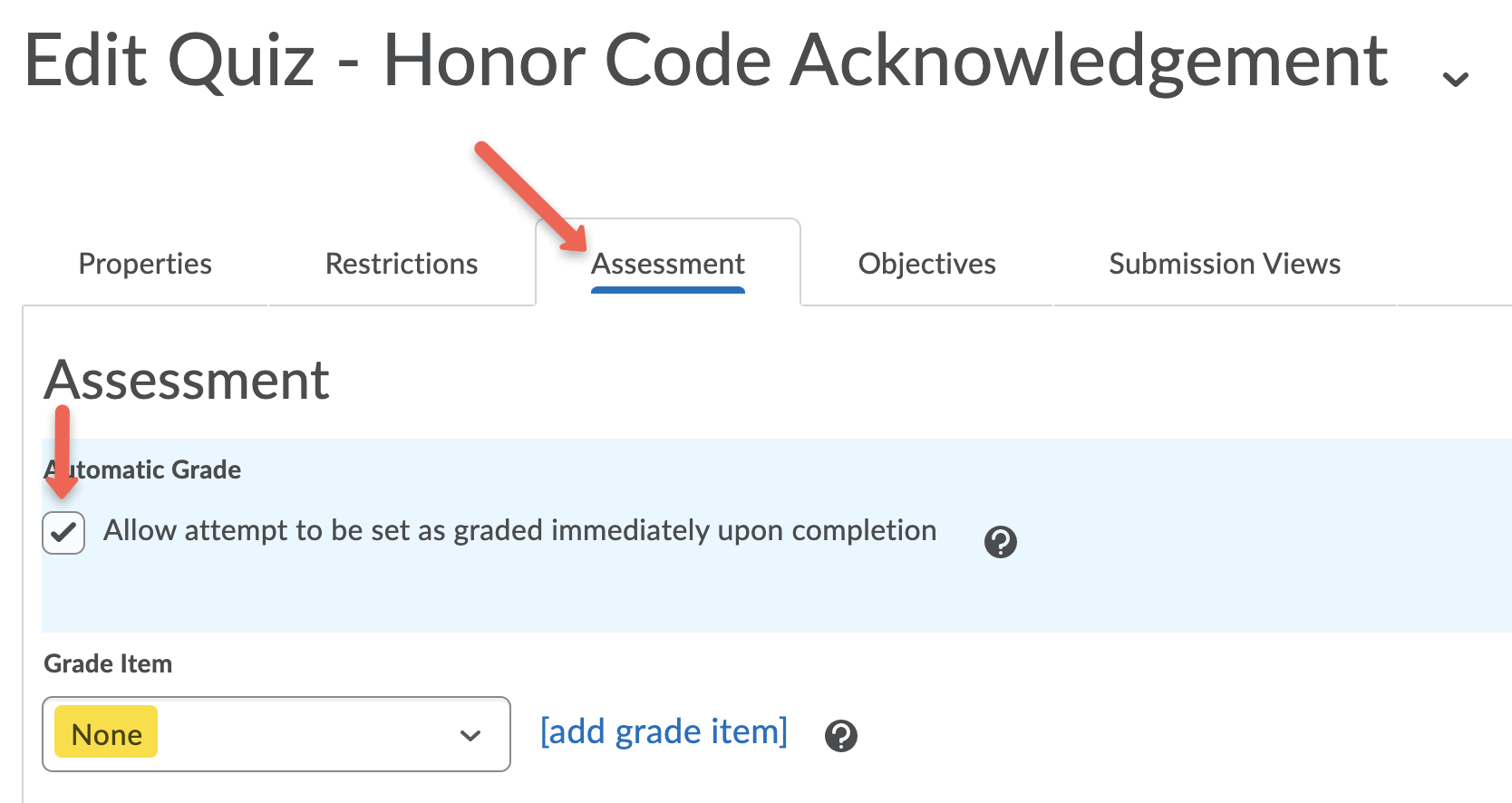Click the question mark next to add grade item
Screen dimensions: 1512x803
(x=841, y=736)
